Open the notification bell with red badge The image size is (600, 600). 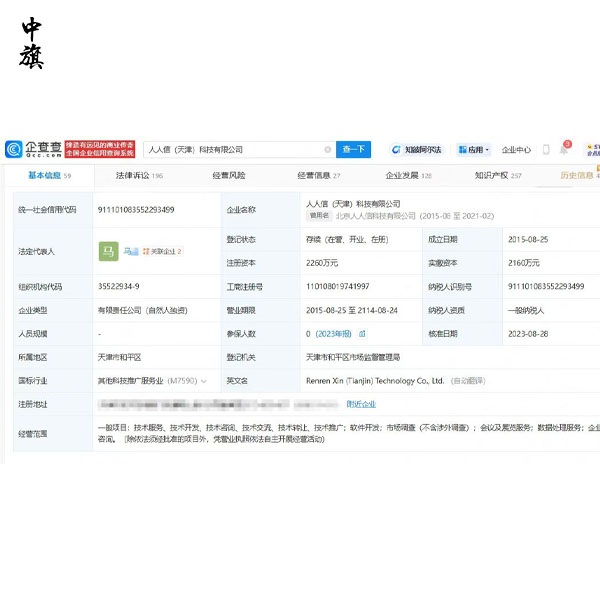[564, 148]
